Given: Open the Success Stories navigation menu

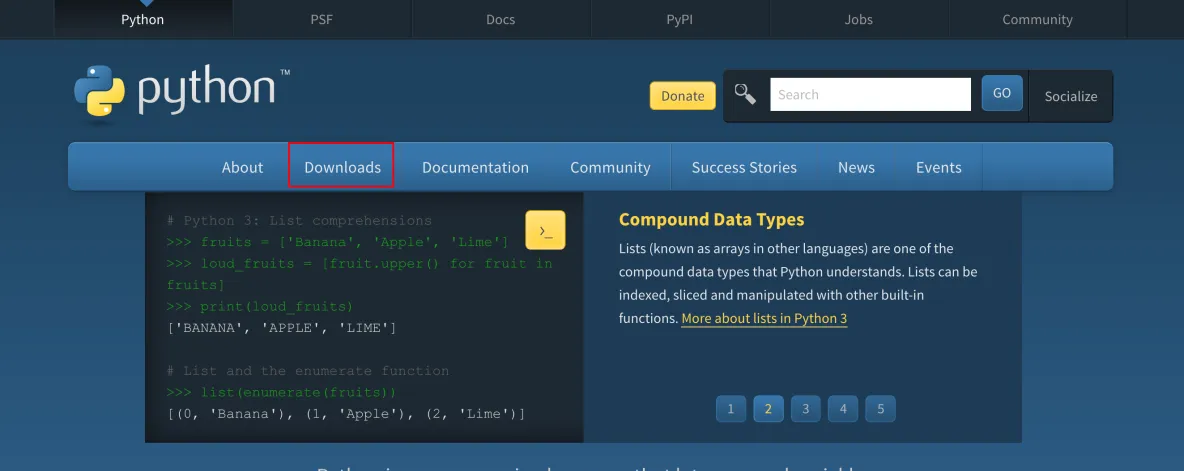Looking at the screenshot, I should click(745, 167).
